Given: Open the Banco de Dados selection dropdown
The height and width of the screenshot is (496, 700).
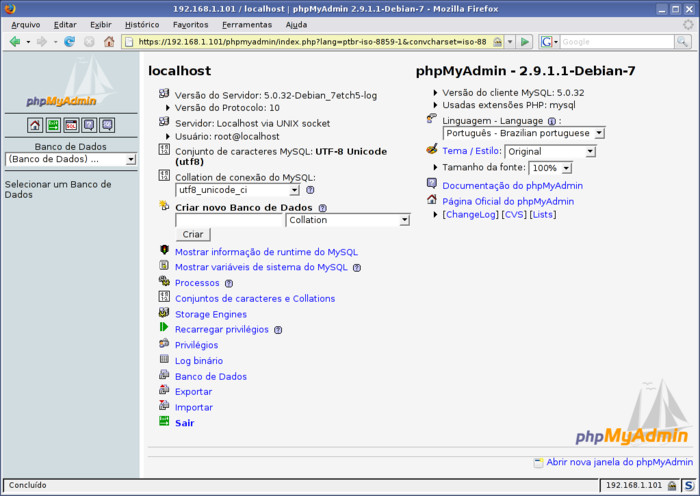Looking at the screenshot, I should coord(71,159).
